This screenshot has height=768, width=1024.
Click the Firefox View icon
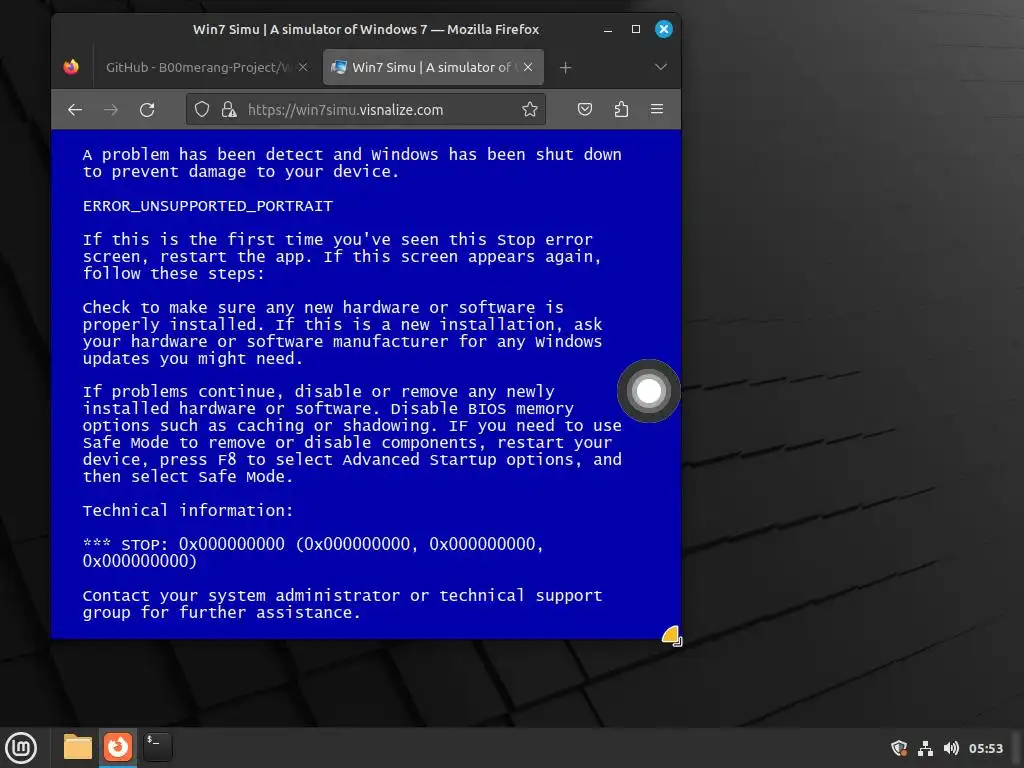(x=71, y=67)
